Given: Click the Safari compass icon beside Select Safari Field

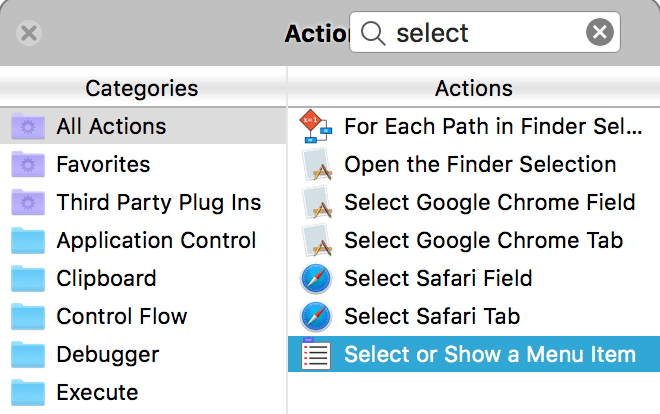Looking at the screenshot, I should (x=316, y=279).
